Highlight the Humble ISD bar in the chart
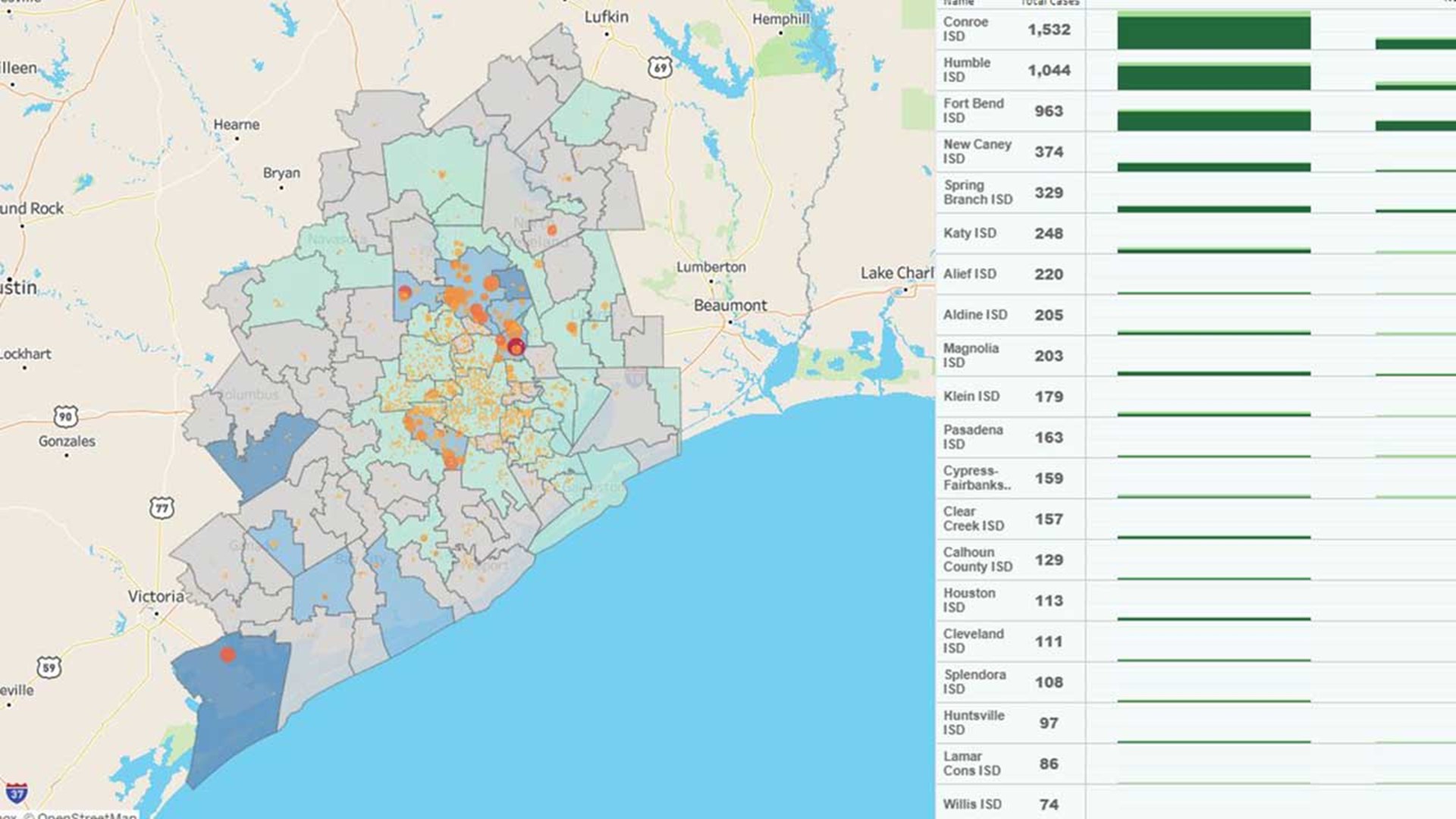The width and height of the screenshot is (1456, 819). 1213,71
